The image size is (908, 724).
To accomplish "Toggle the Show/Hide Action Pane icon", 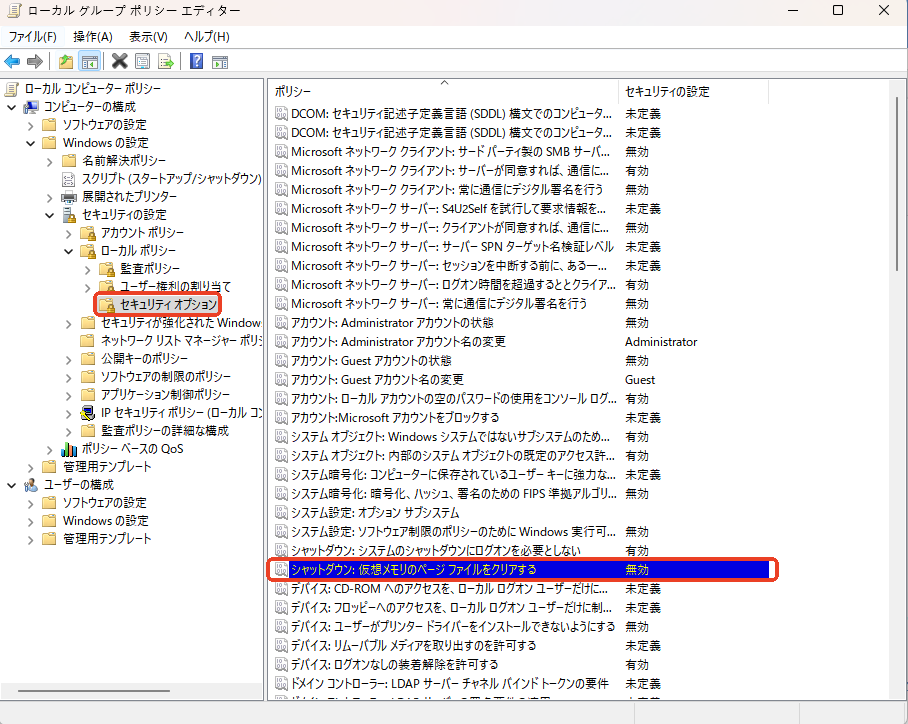I will pos(220,62).
